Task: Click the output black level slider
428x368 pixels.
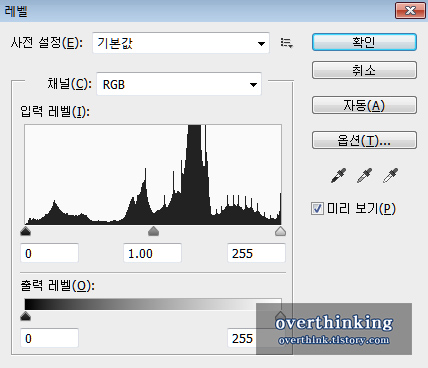Action: 25,316
